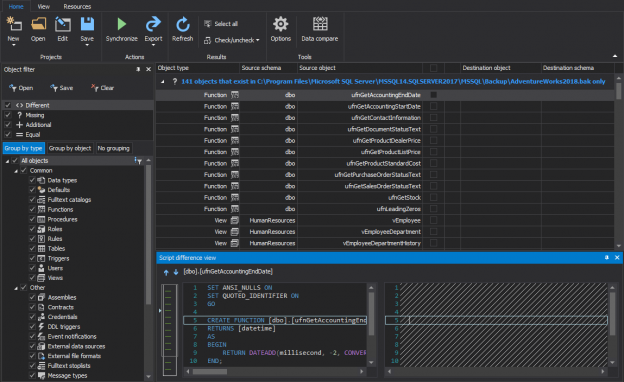Pin the Script difference view panel
This screenshot has width=624, height=382.
(606, 257)
